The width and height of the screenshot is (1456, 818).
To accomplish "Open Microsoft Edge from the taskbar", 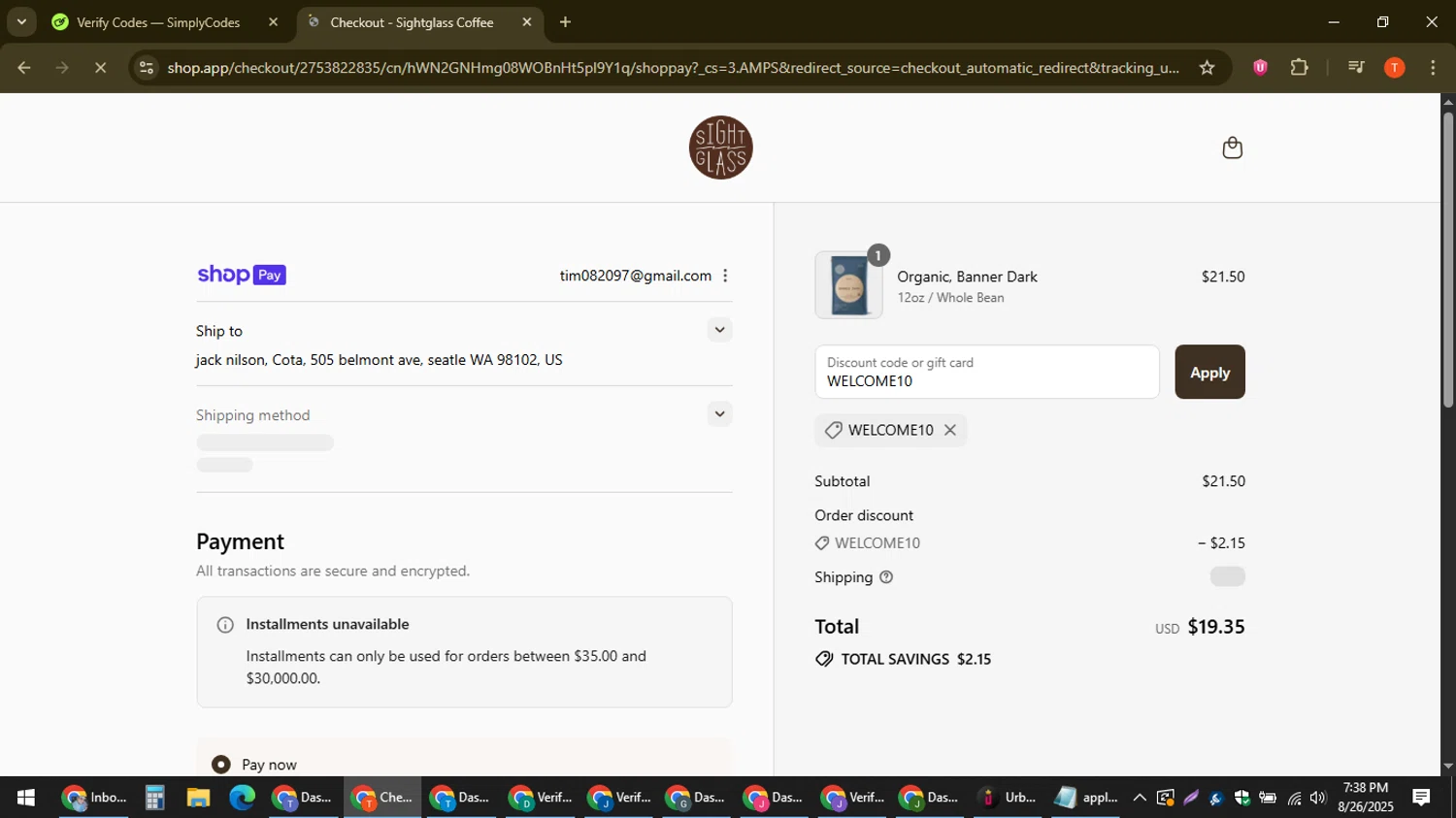I will pyautogui.click(x=242, y=798).
